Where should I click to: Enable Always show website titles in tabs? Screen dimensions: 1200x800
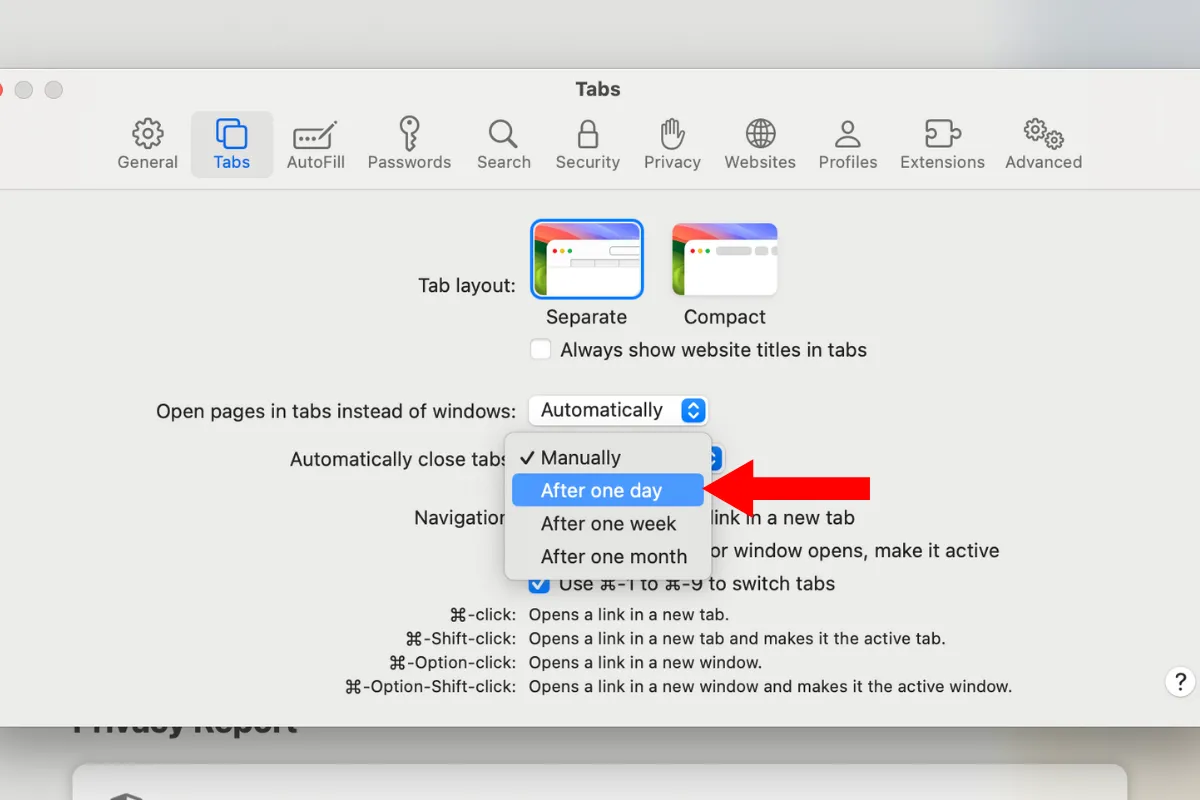pyautogui.click(x=541, y=350)
